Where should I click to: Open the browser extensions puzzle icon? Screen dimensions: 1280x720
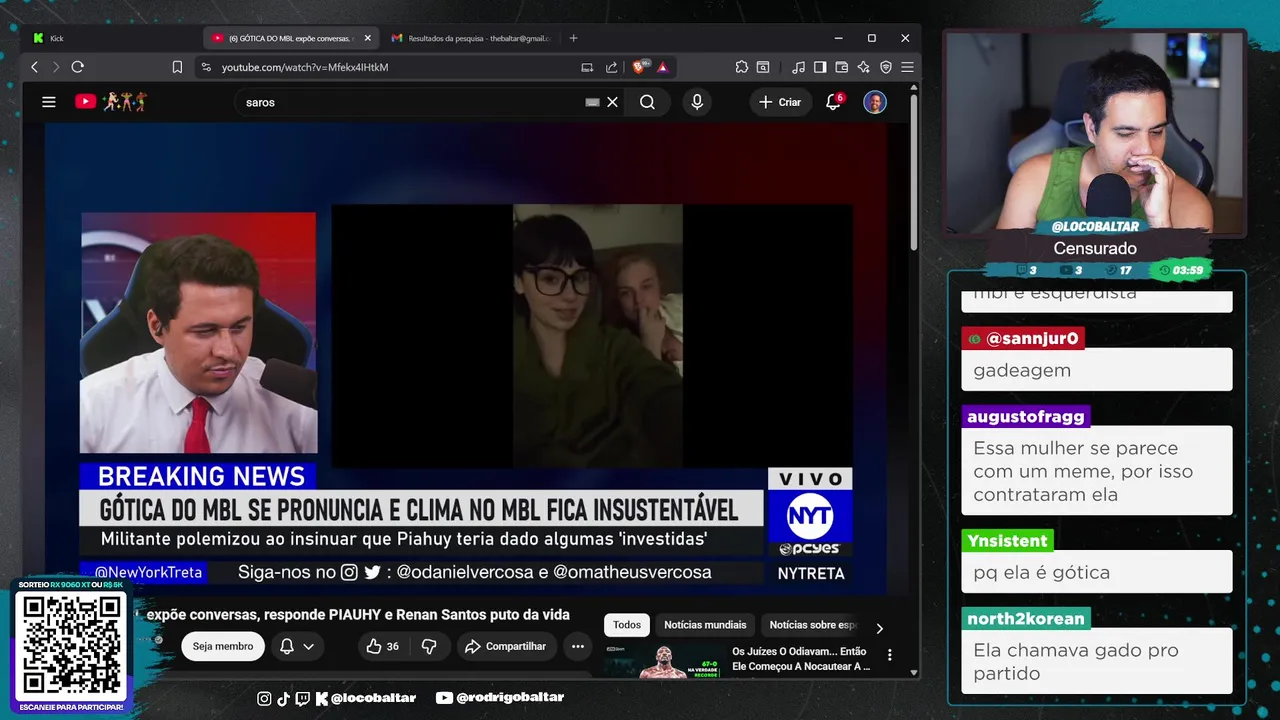coord(741,67)
